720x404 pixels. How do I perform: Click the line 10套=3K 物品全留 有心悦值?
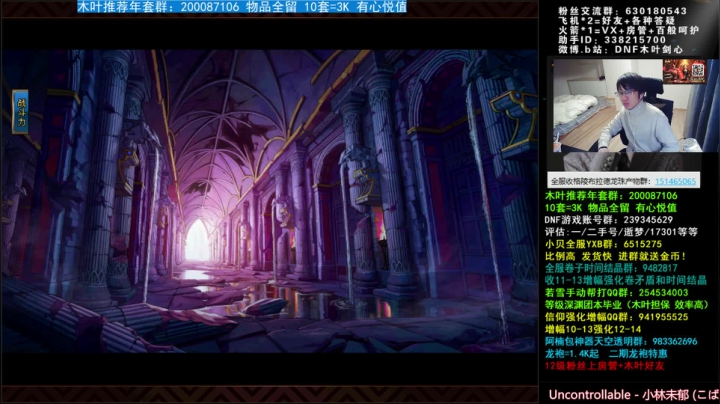click(x=610, y=208)
